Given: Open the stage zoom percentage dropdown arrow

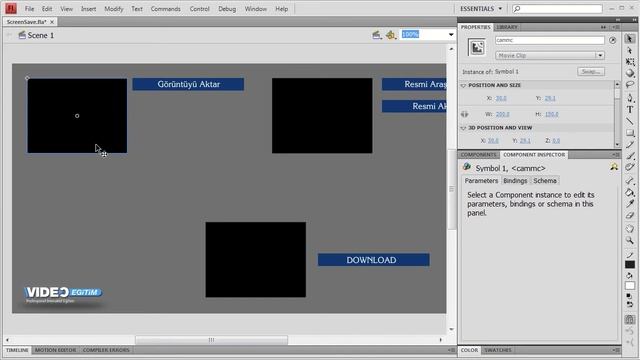Looking at the screenshot, I should [x=451, y=35].
